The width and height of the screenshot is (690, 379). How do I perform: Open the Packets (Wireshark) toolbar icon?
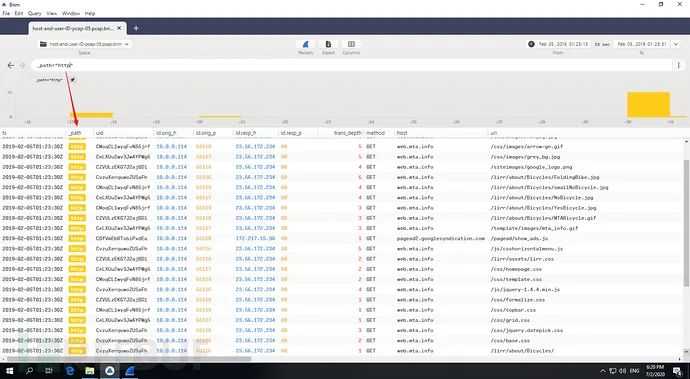(x=305, y=44)
